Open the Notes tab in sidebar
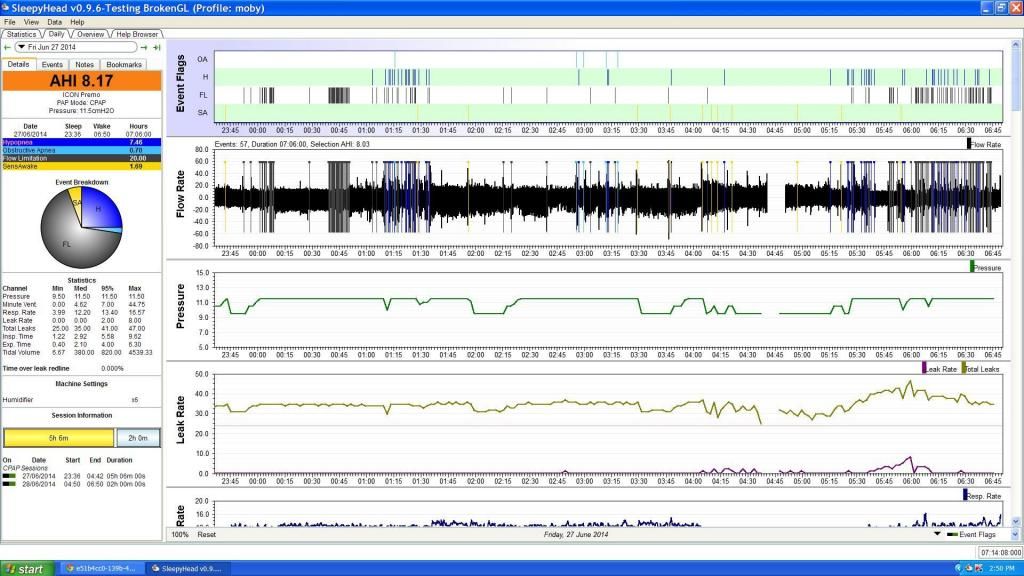 [x=84, y=65]
